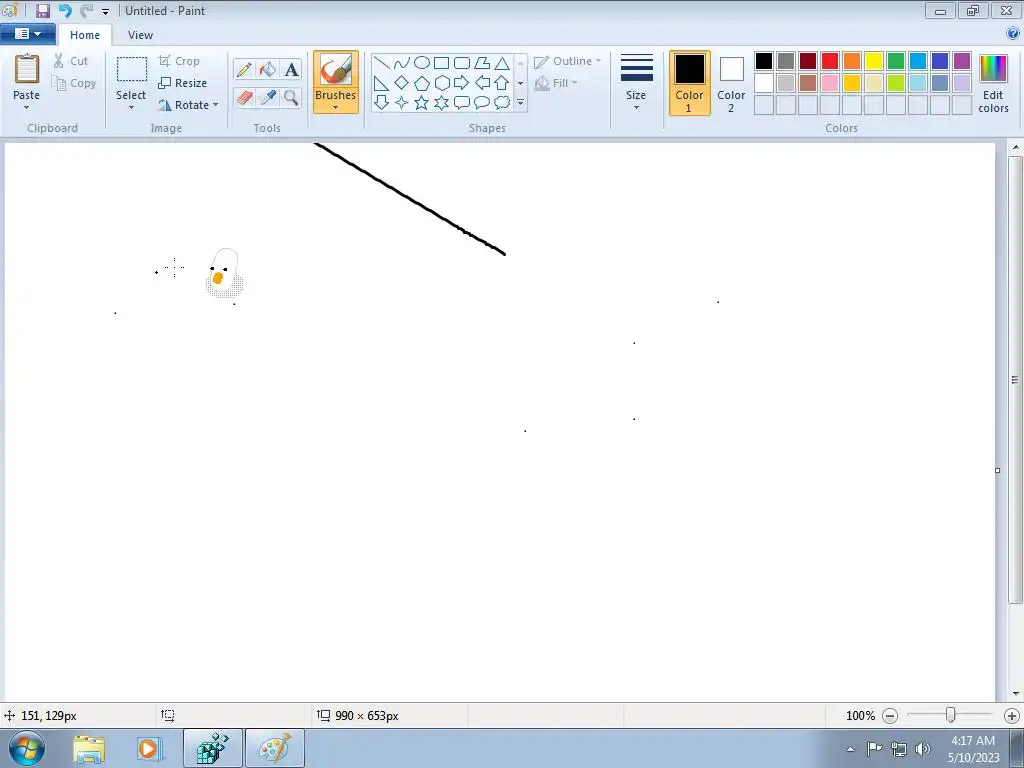Pick the yellow color swatch

point(874,61)
